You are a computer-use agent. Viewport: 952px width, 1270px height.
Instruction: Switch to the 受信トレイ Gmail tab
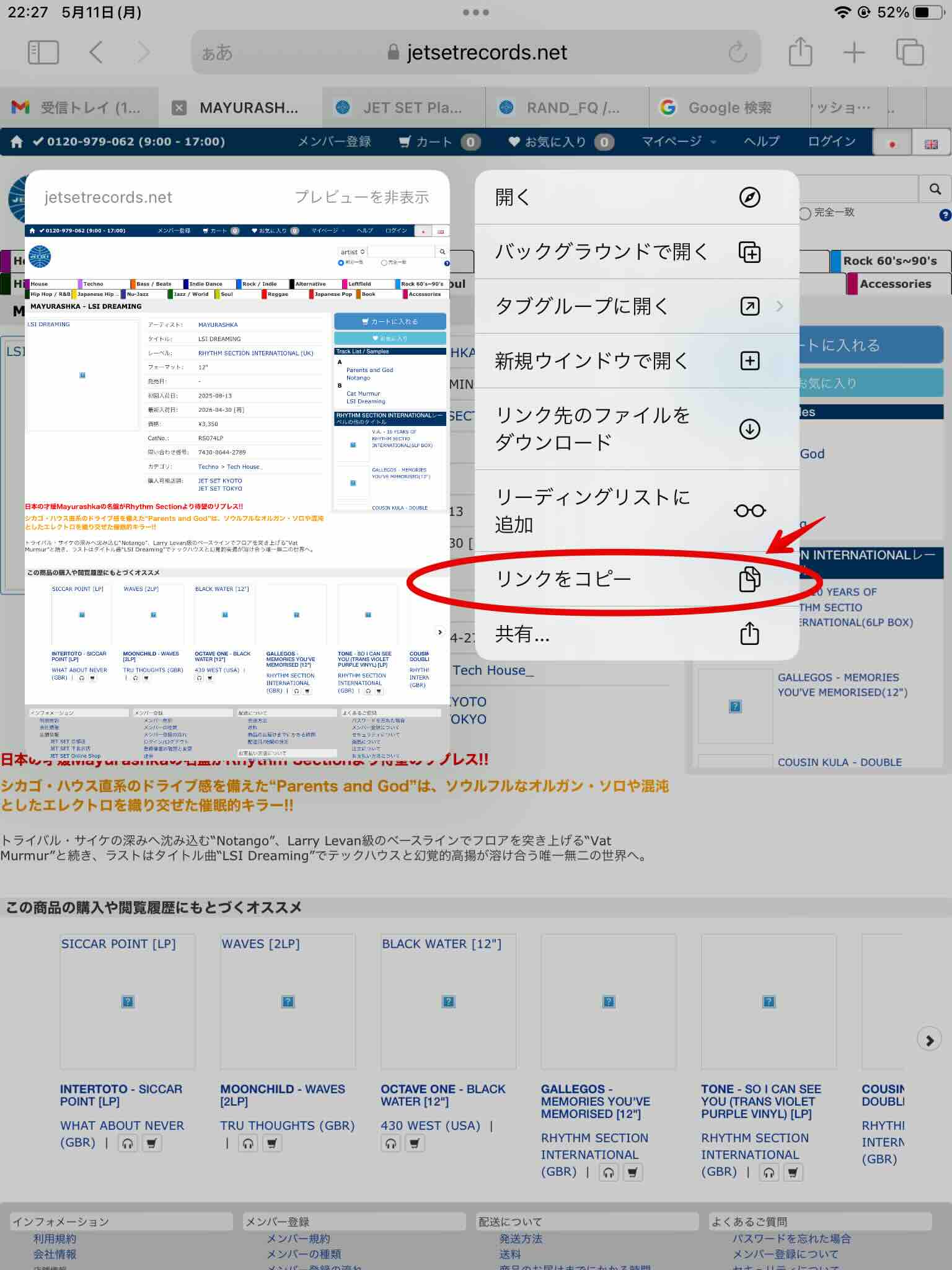coord(79,108)
